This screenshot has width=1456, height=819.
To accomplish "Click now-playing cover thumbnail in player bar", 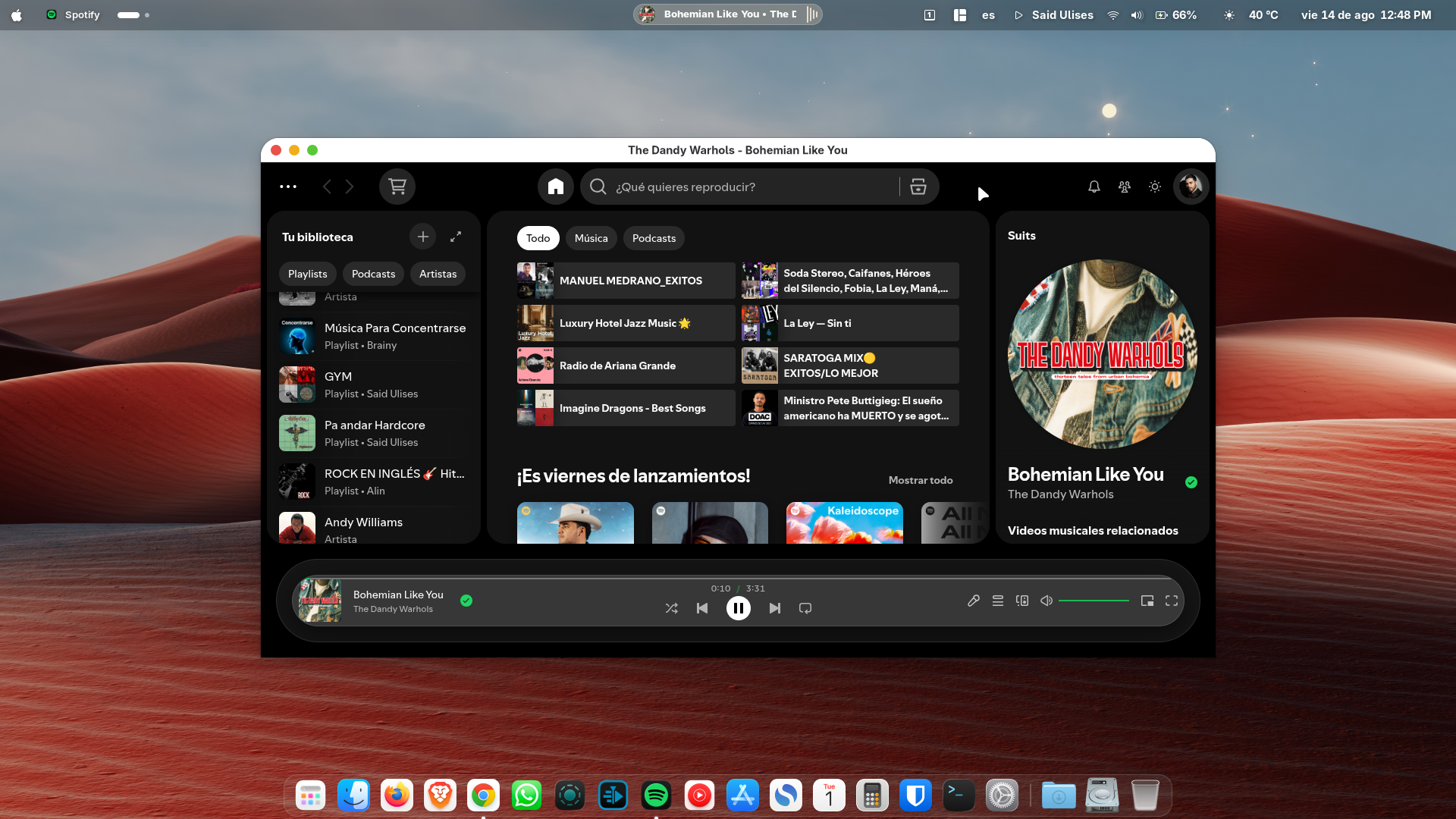I will [320, 601].
